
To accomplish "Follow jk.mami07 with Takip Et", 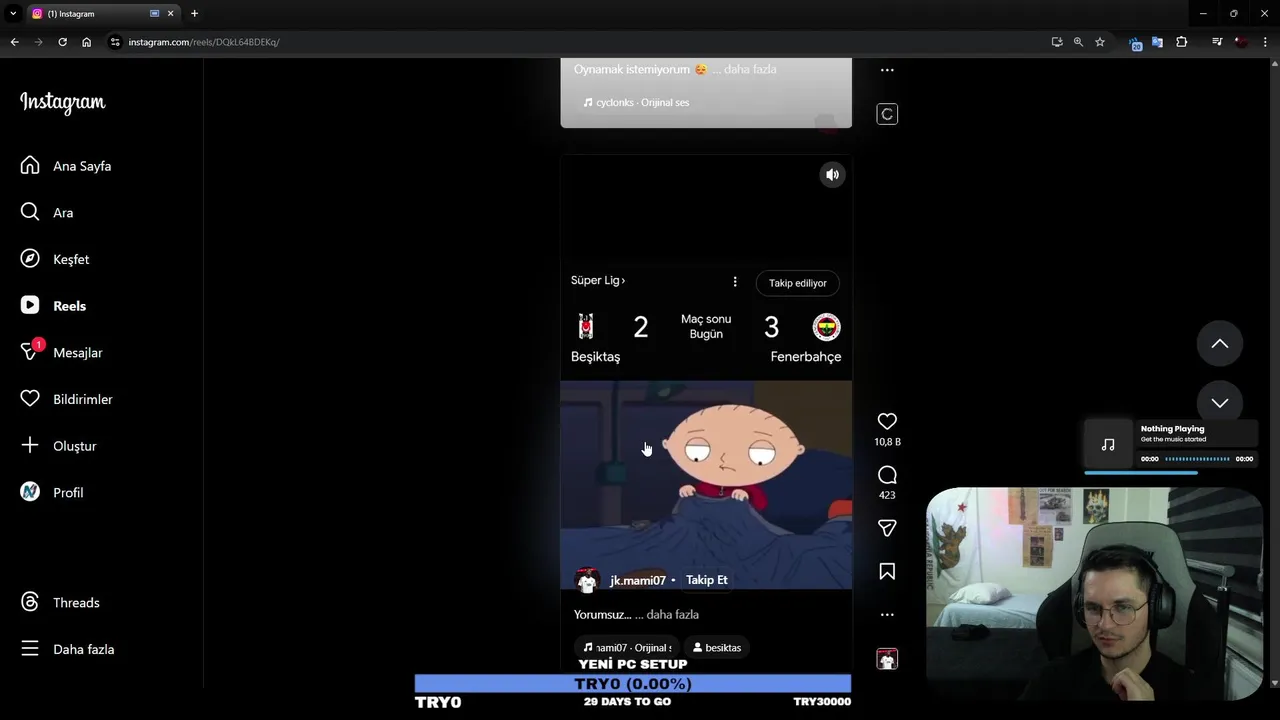I will 706,580.
